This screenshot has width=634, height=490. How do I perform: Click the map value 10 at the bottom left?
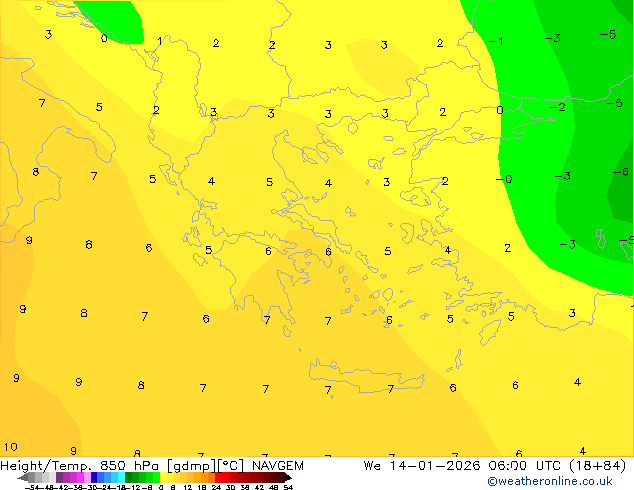(11, 447)
